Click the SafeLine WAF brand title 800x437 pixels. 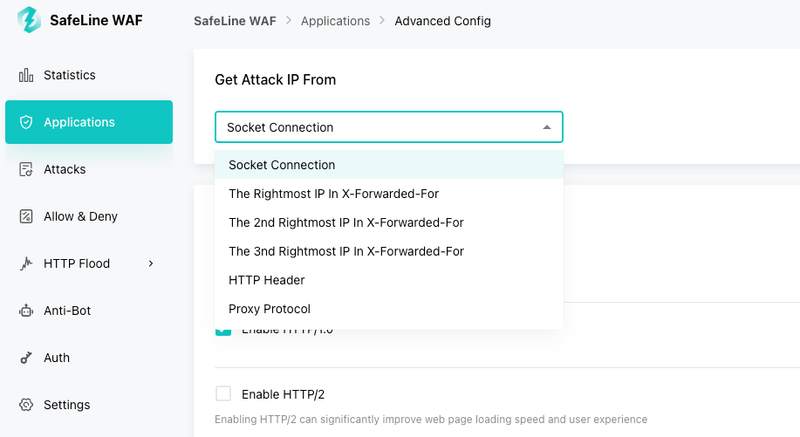coord(96,20)
